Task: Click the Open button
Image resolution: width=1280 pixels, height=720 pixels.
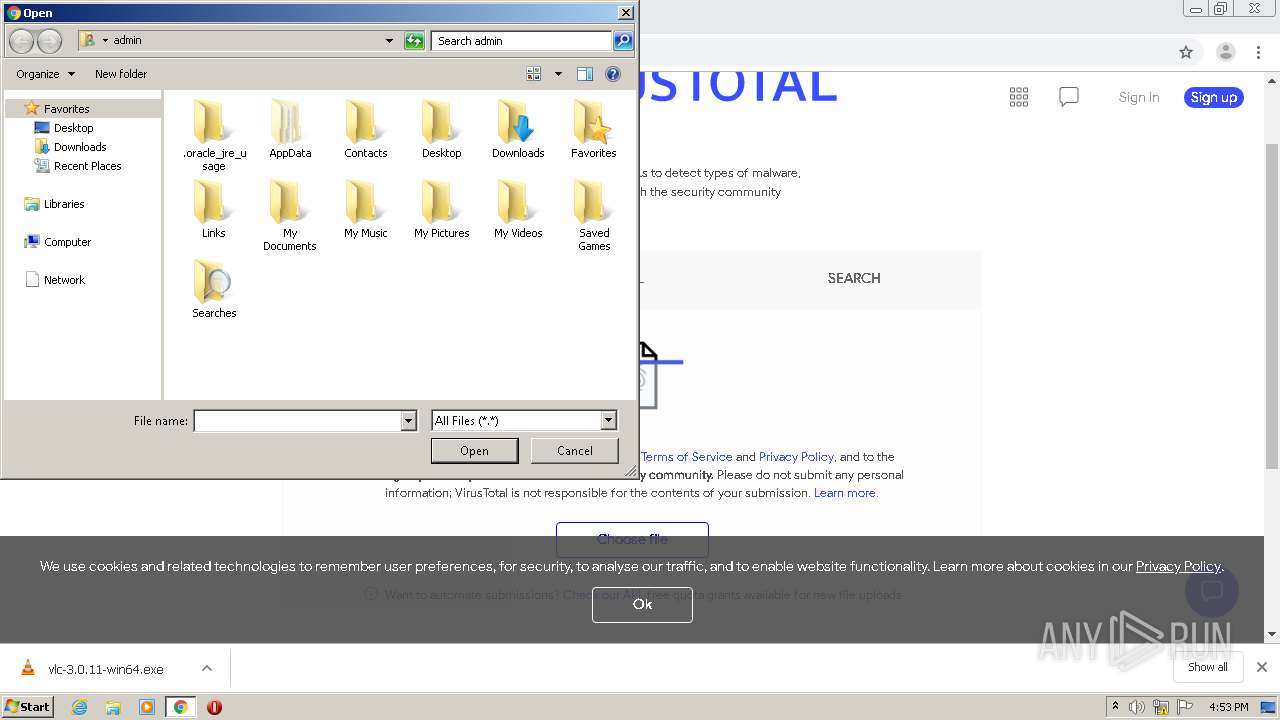Action: coord(475,451)
